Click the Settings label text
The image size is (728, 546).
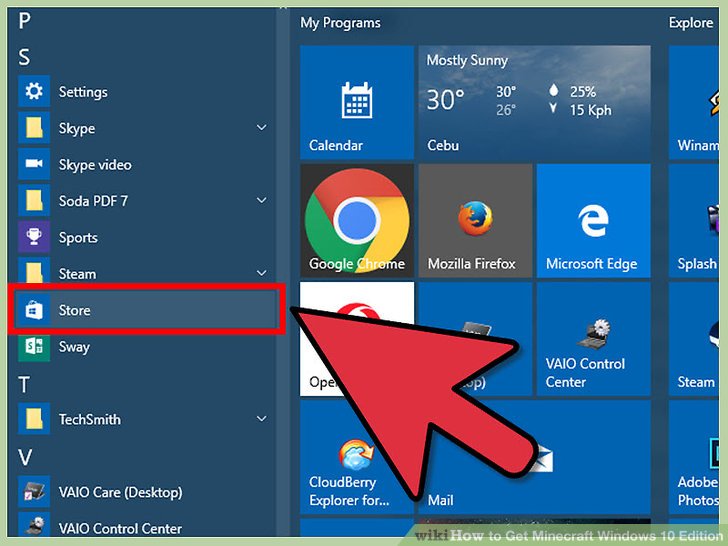[83, 92]
